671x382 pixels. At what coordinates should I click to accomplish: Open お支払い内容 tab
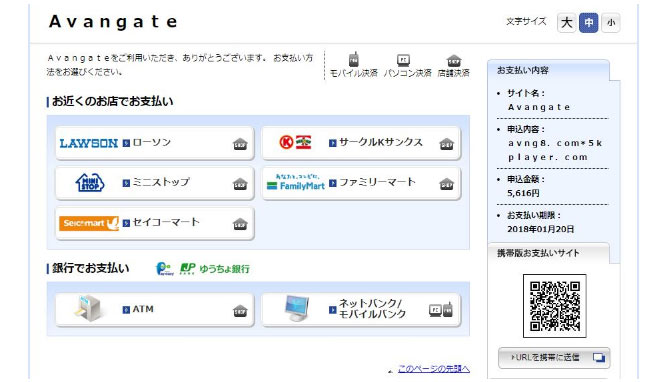click(x=548, y=71)
